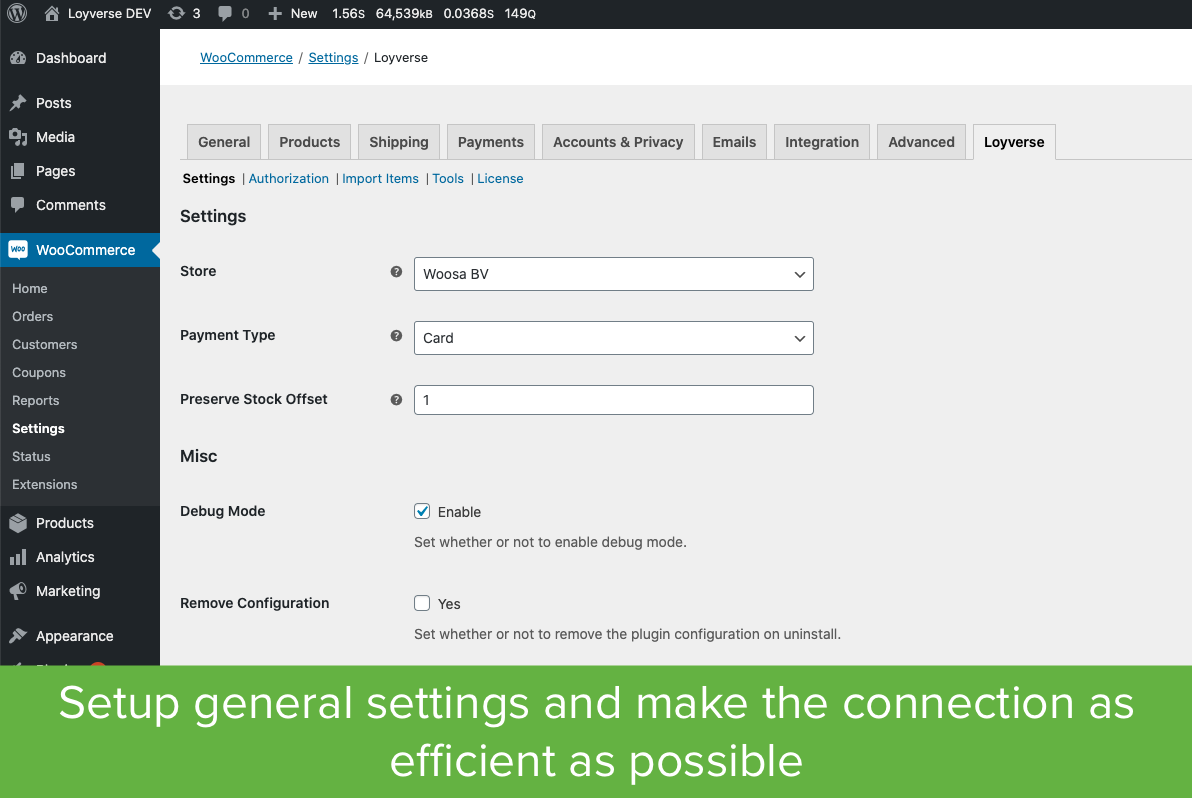1192x798 pixels.
Task: Click the Loyverse DEV site name
Action: 109,13
